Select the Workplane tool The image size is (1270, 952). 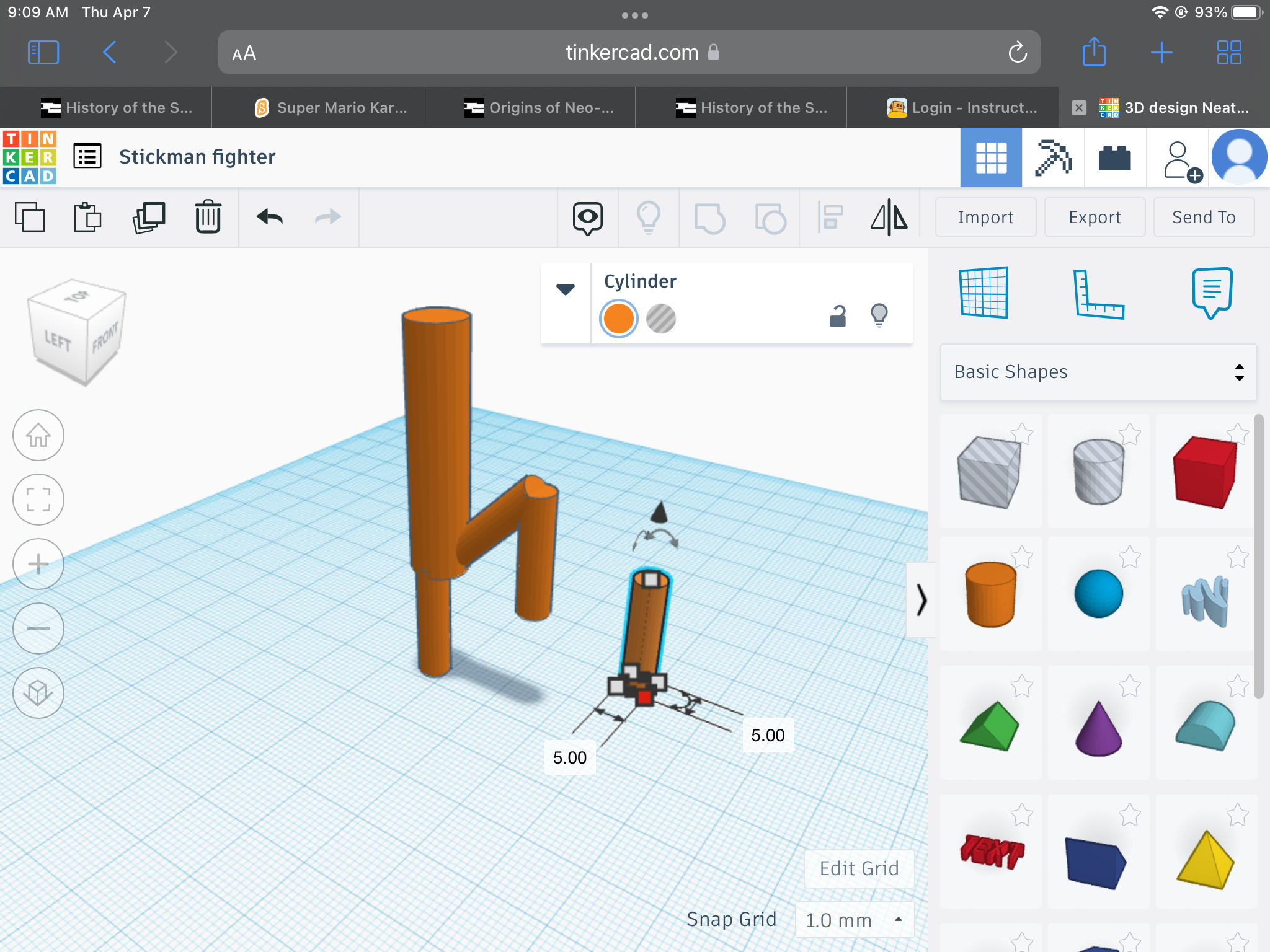click(x=984, y=293)
